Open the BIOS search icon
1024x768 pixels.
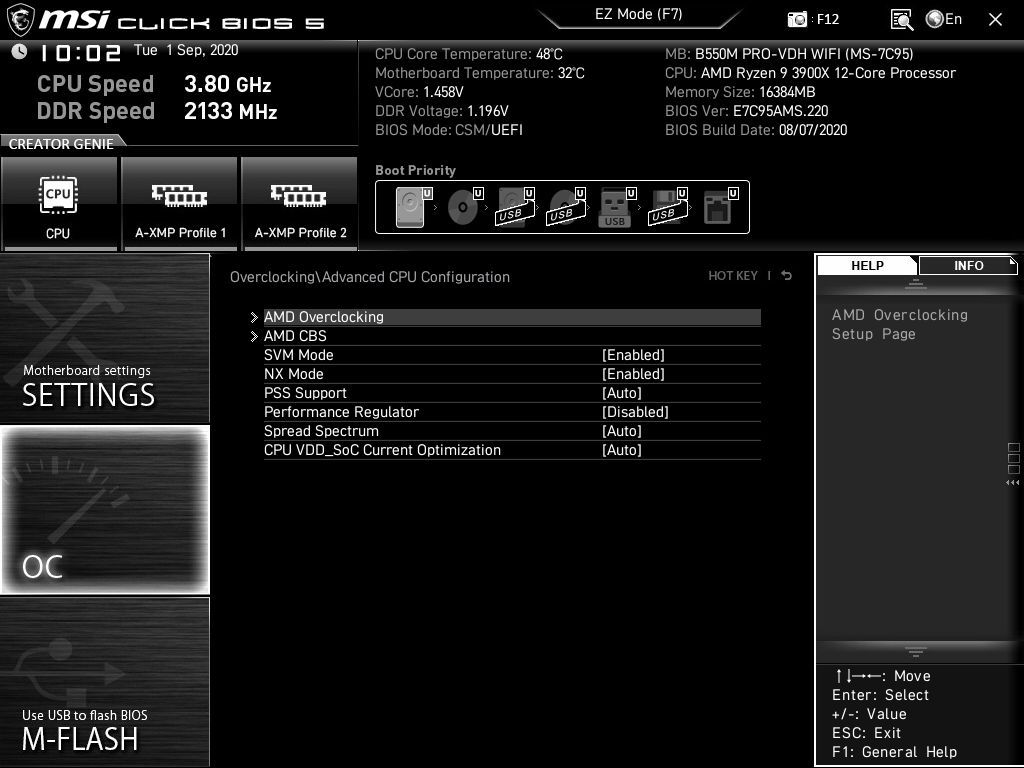tap(902, 20)
